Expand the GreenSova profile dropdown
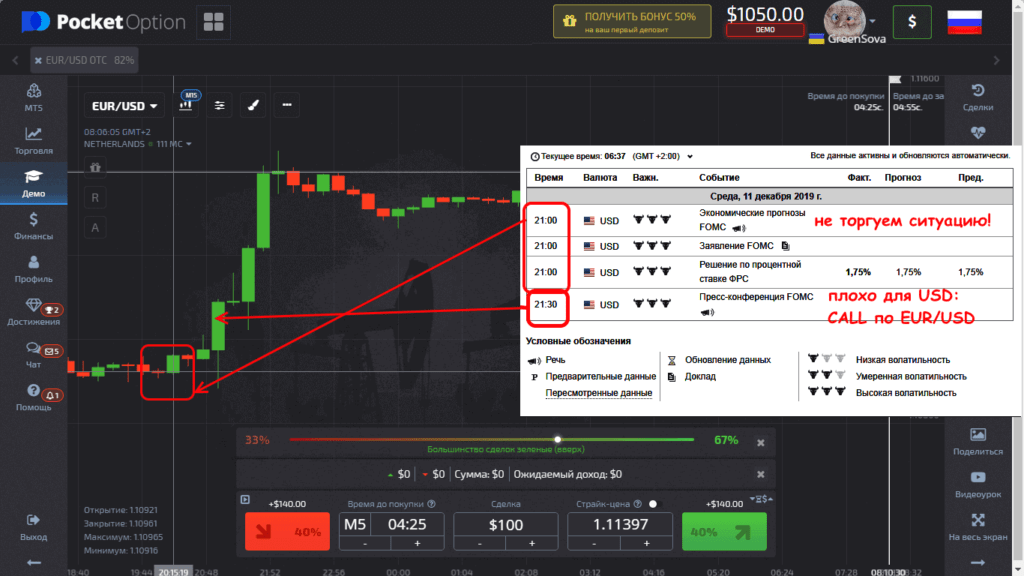Screen dimensions: 1024x576 [x=873, y=20]
